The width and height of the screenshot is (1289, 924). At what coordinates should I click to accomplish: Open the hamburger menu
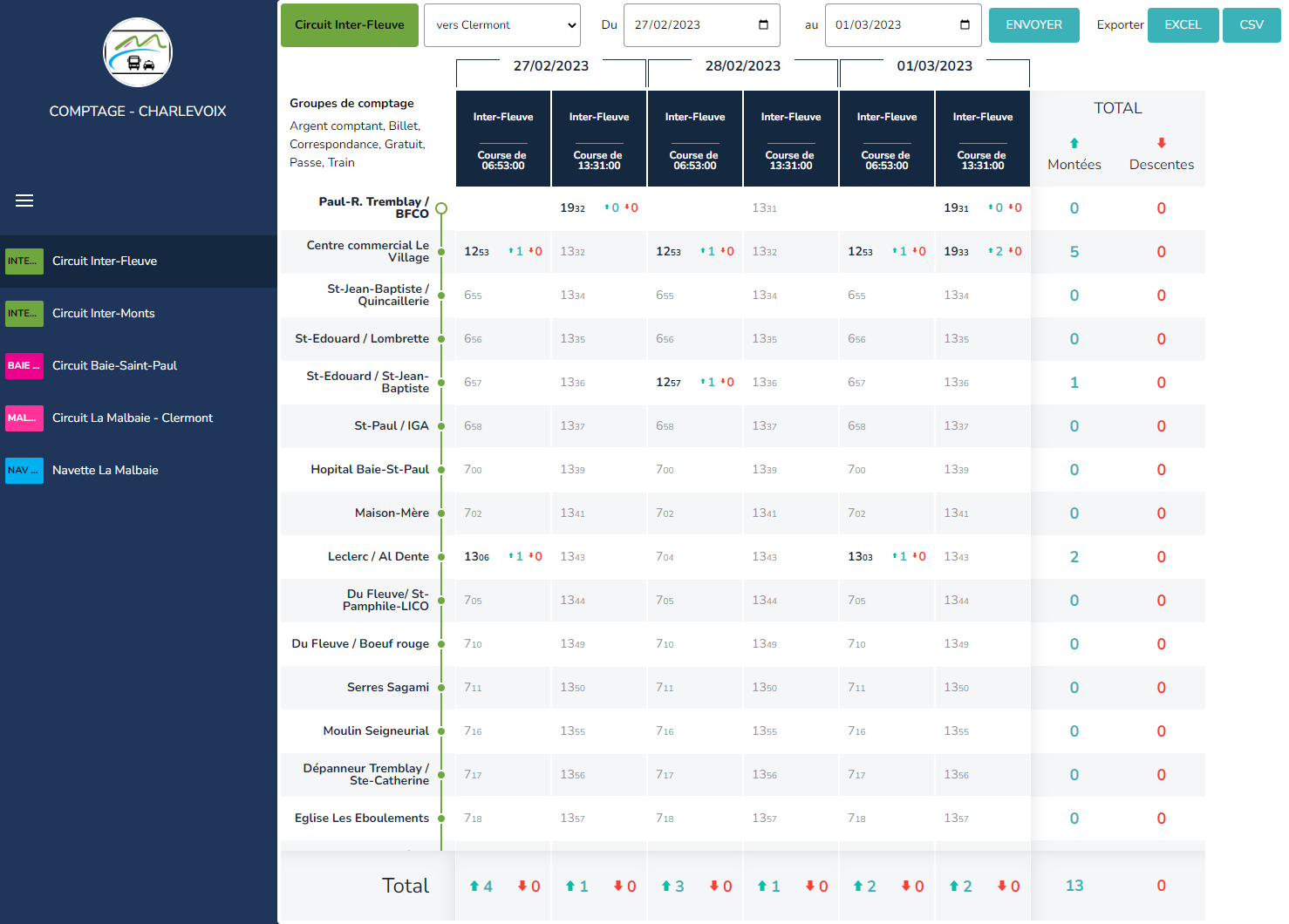point(24,200)
